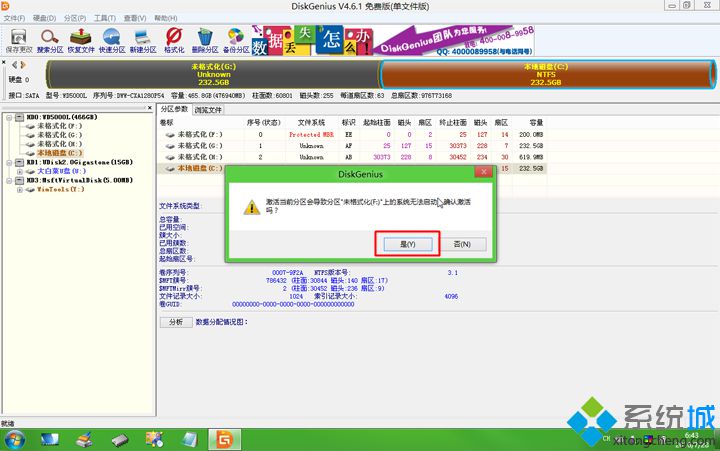
Task: Select the gray 未格式化(G:) Unknown partition bar
Action: point(214,74)
